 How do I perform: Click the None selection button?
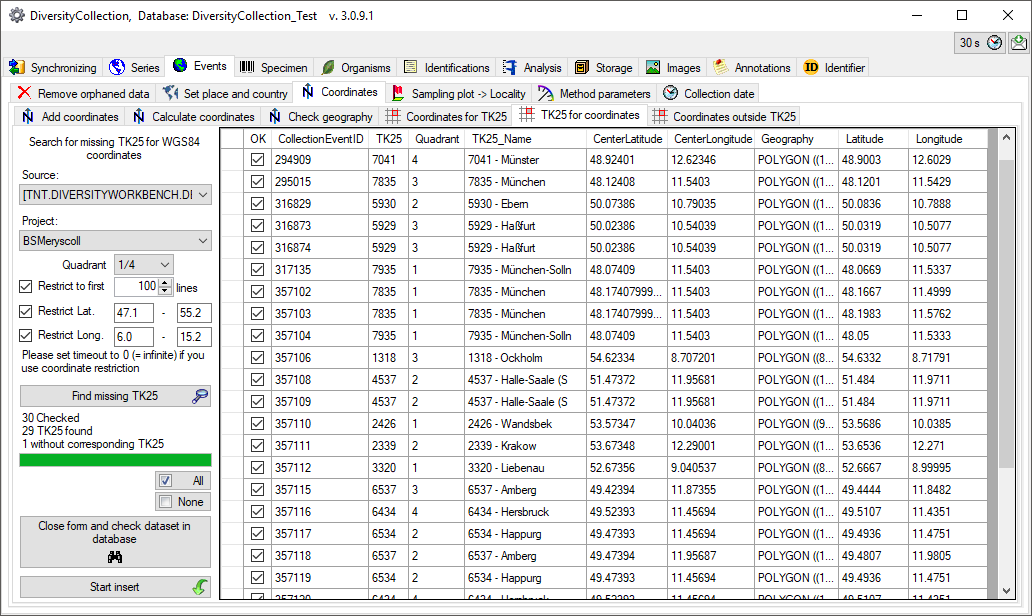coord(183,501)
